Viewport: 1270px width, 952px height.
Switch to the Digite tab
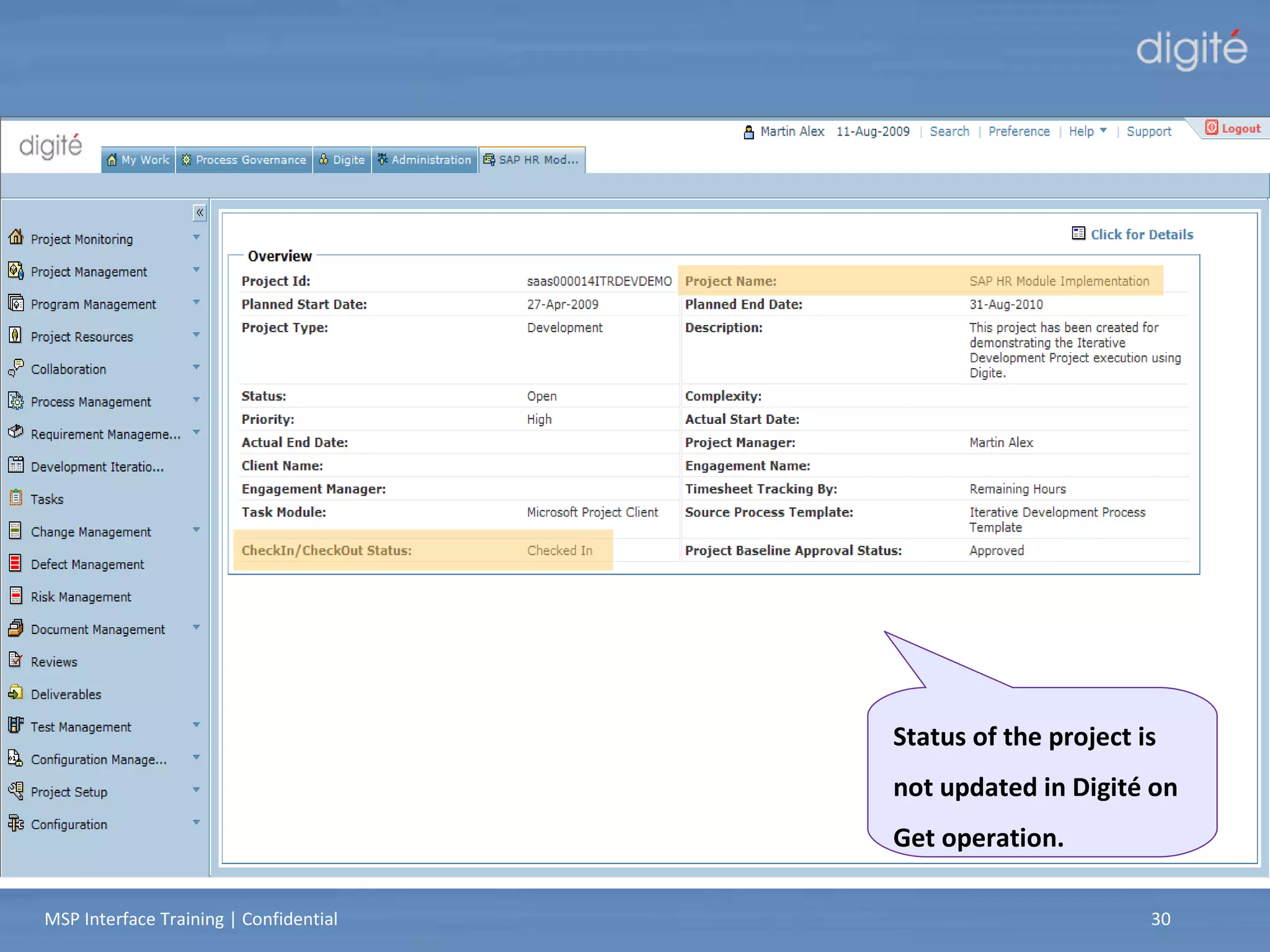pos(342,160)
